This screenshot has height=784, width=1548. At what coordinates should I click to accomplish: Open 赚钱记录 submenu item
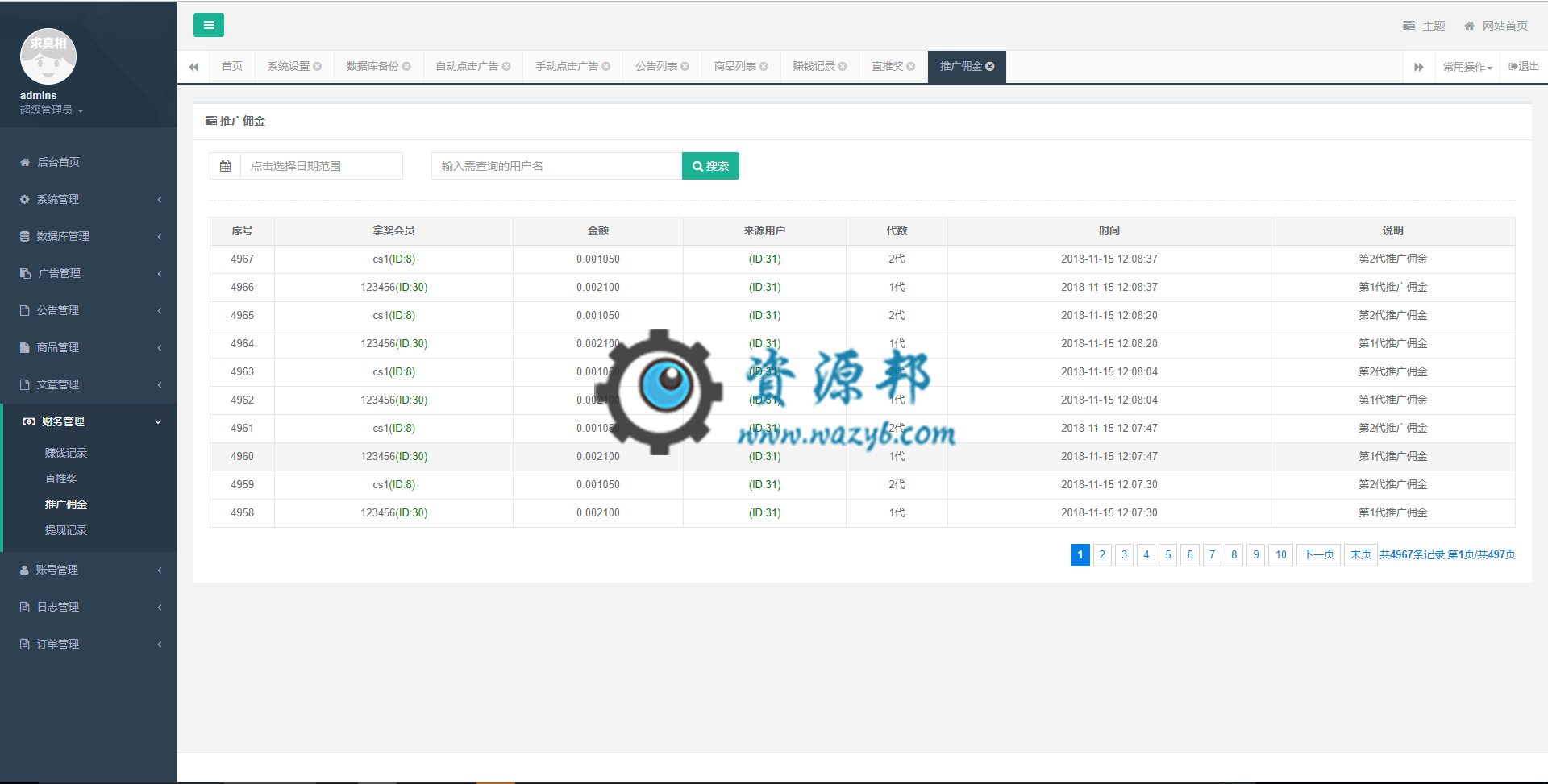[x=66, y=453]
